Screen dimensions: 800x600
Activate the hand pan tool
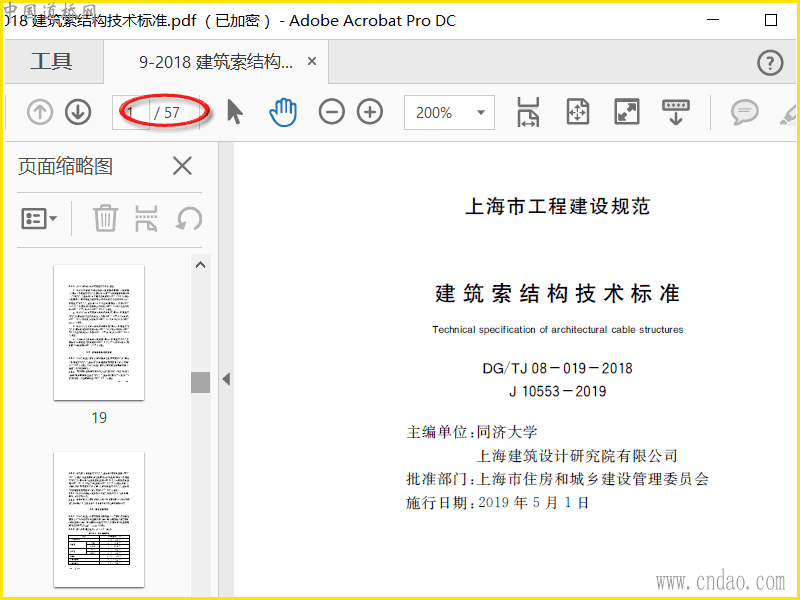(x=283, y=112)
